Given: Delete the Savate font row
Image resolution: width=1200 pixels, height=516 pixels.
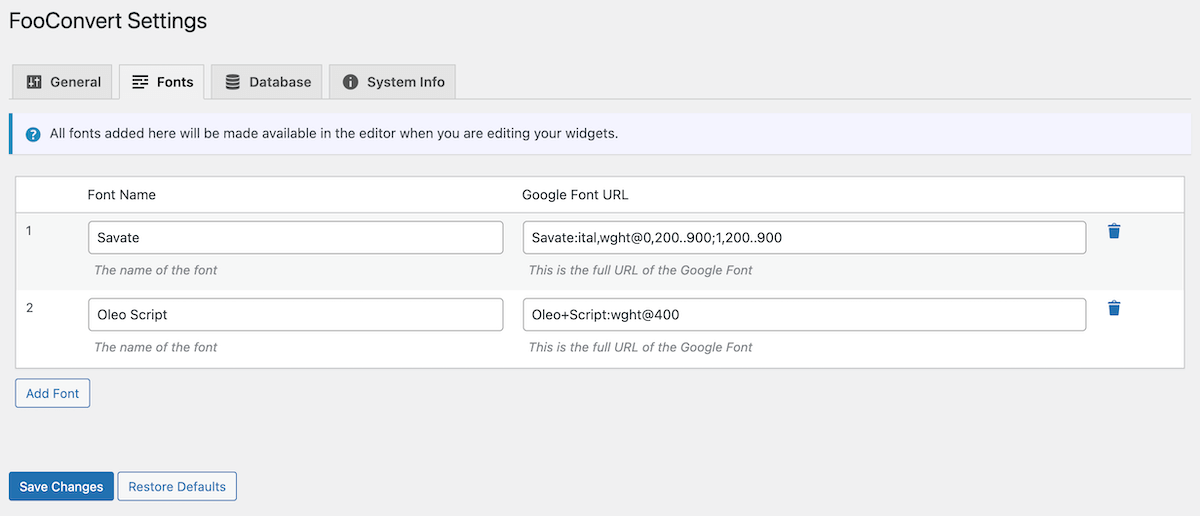Looking at the screenshot, I should [x=1114, y=231].
